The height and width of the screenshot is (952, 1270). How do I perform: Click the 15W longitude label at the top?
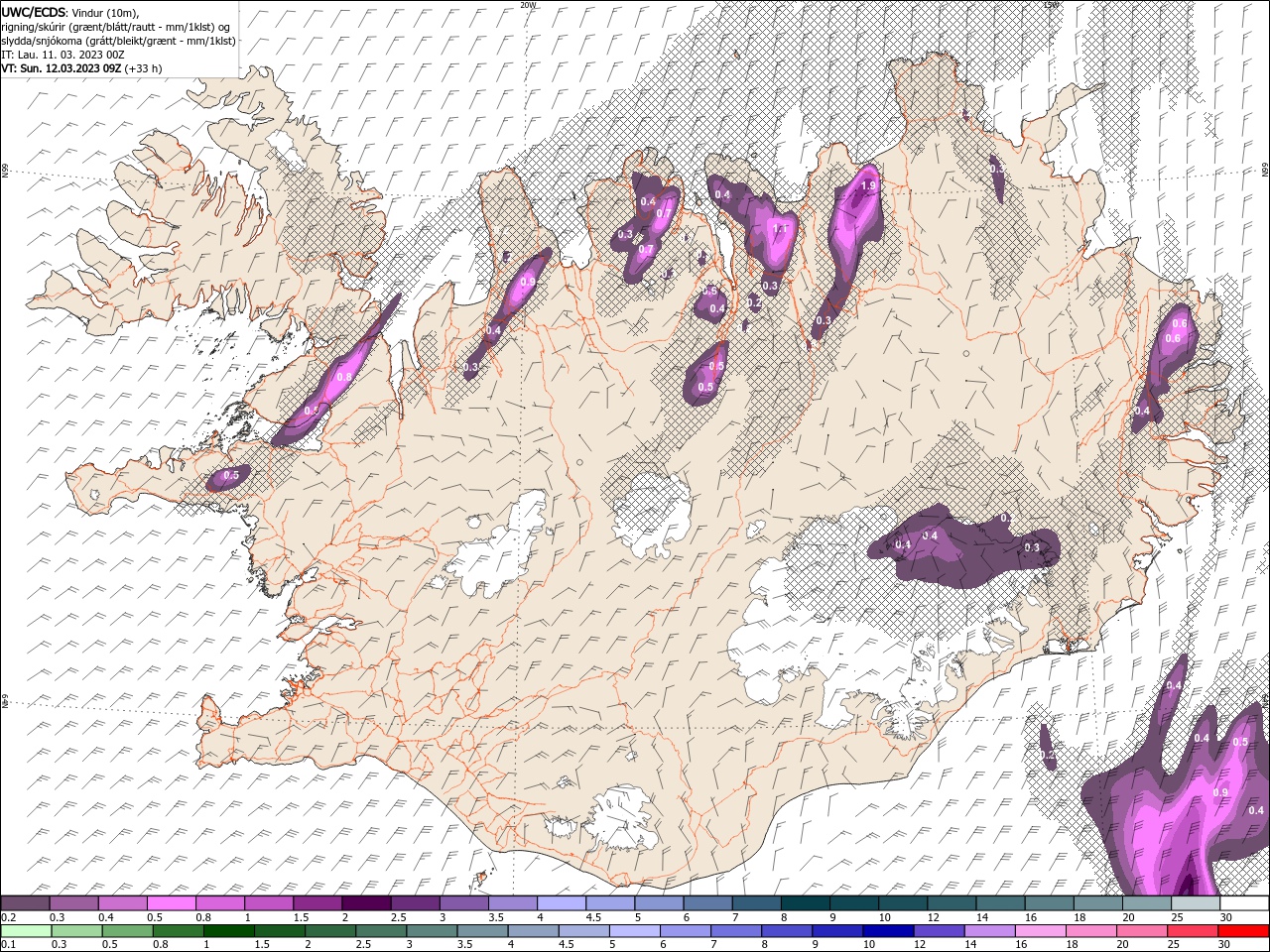(x=1051, y=5)
